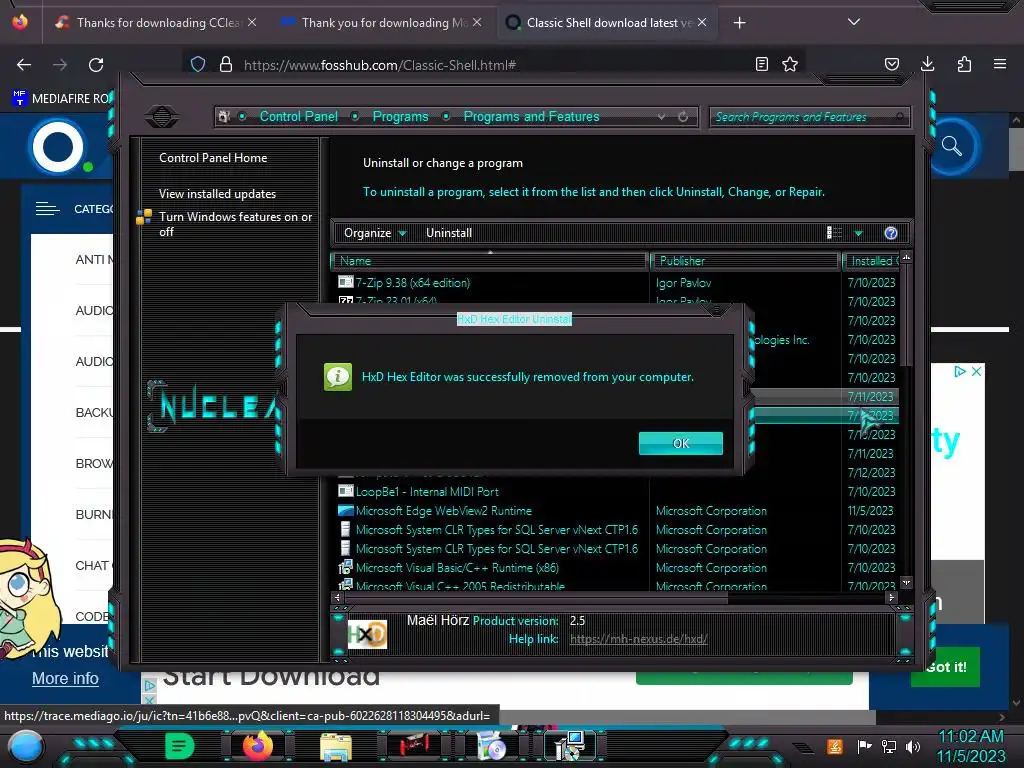Click the Search Programs and Features field

click(x=808, y=117)
